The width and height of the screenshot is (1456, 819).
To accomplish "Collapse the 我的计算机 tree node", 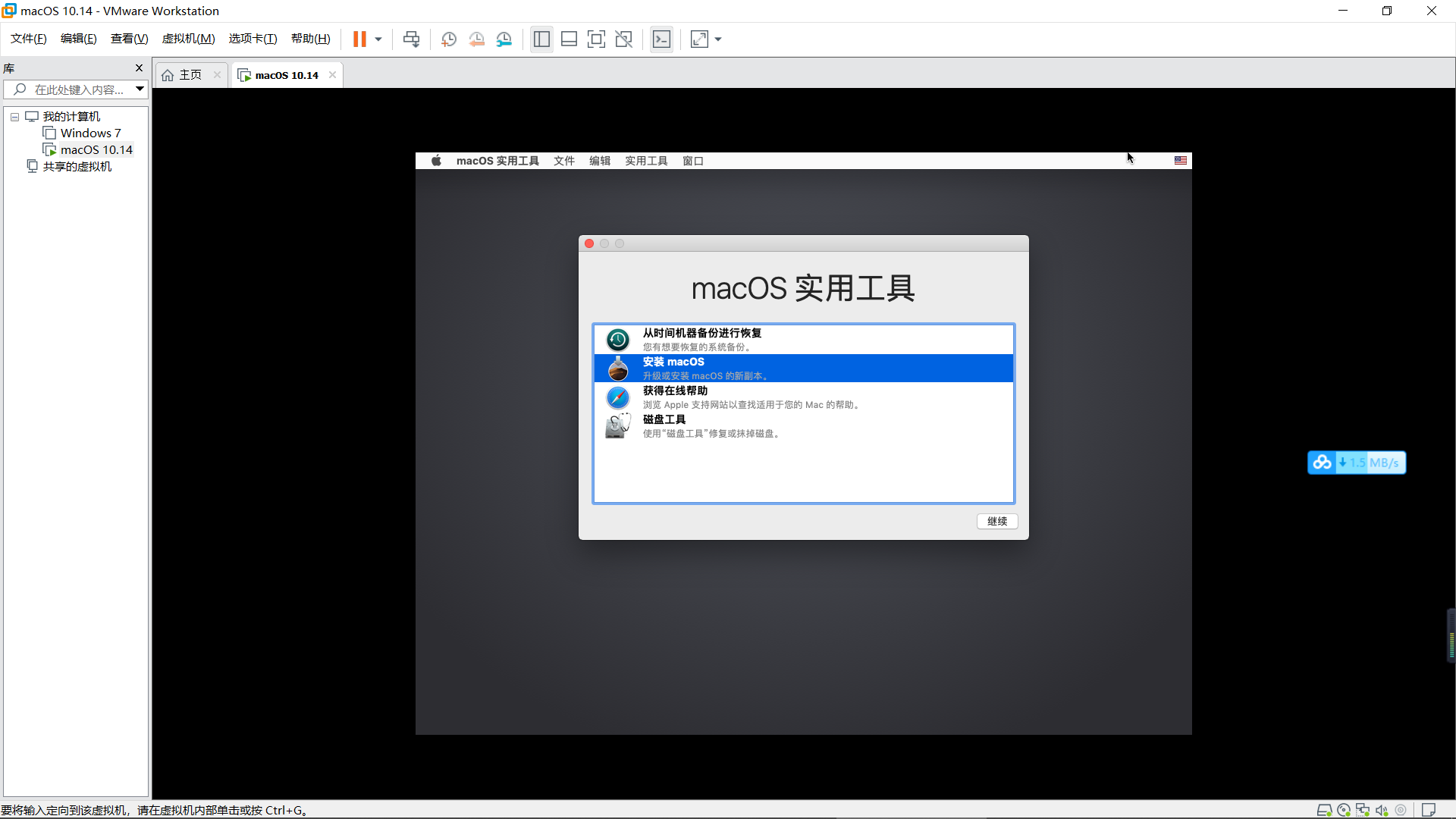I will click(x=14, y=117).
